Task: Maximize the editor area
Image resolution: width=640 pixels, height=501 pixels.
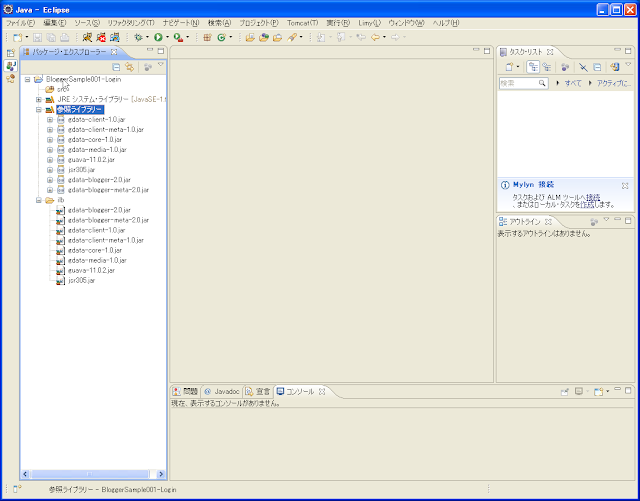Action: click(487, 51)
